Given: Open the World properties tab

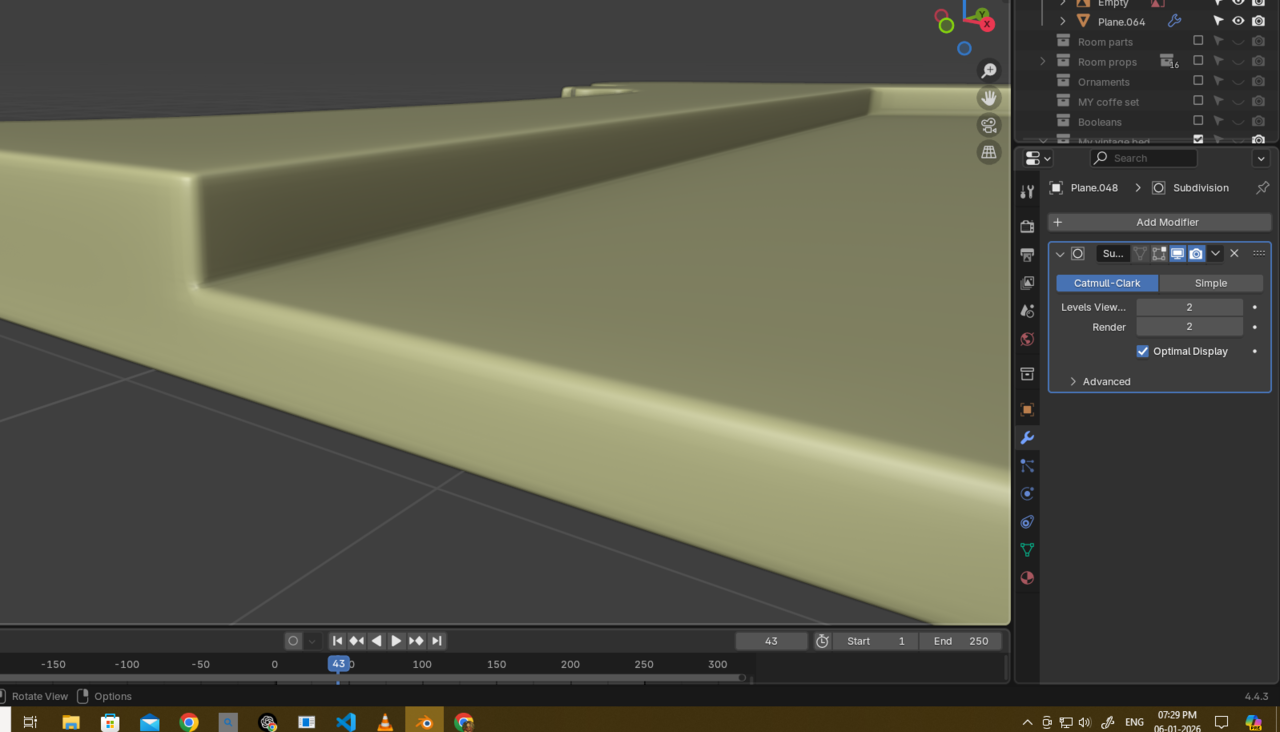Looking at the screenshot, I should click(x=1027, y=339).
